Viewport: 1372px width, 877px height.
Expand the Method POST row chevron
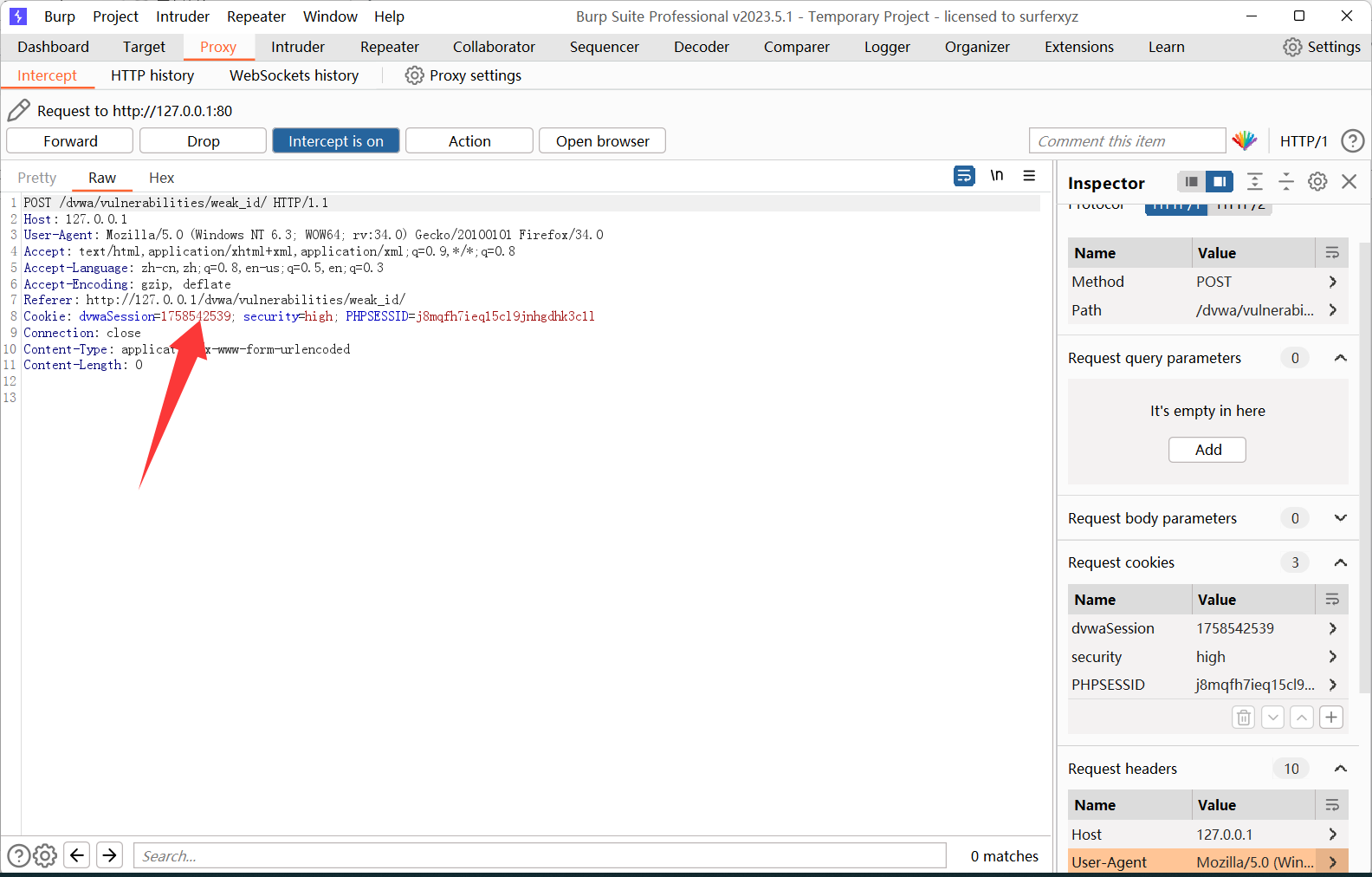1332,282
